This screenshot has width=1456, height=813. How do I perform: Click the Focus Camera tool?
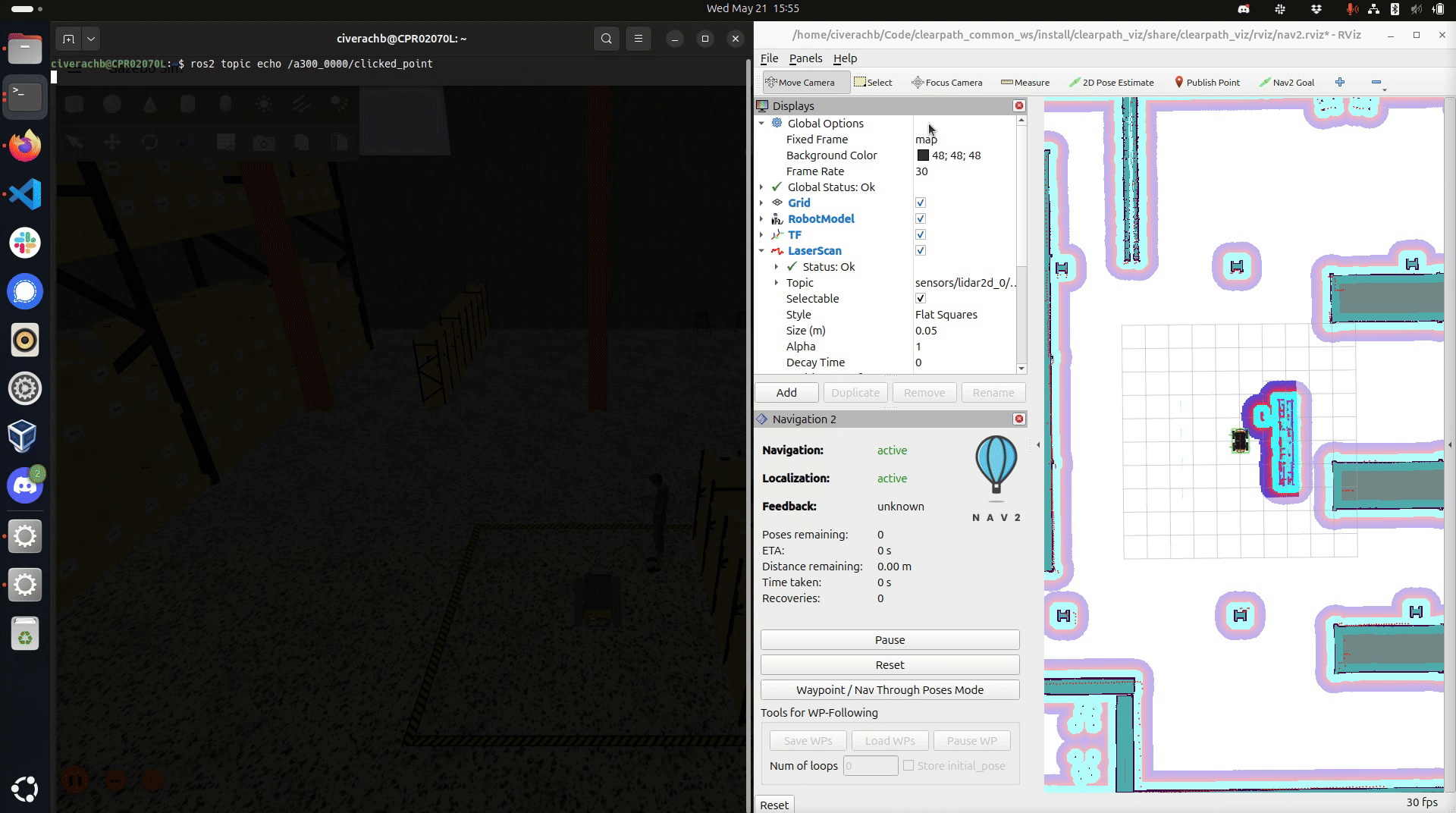click(x=946, y=82)
